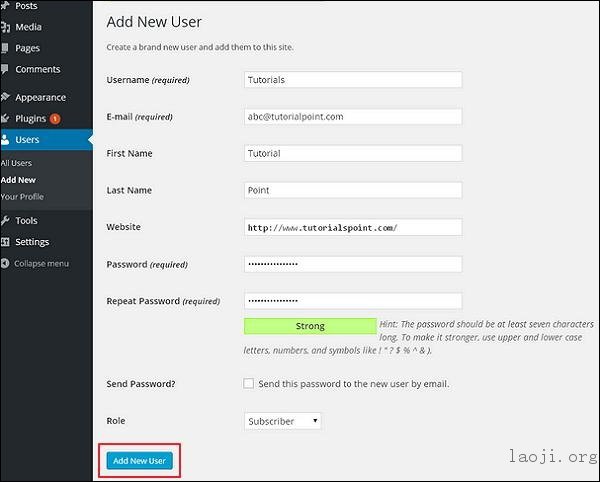
Task: Click the Plugins update count badge
Action: pyautogui.click(x=55, y=119)
